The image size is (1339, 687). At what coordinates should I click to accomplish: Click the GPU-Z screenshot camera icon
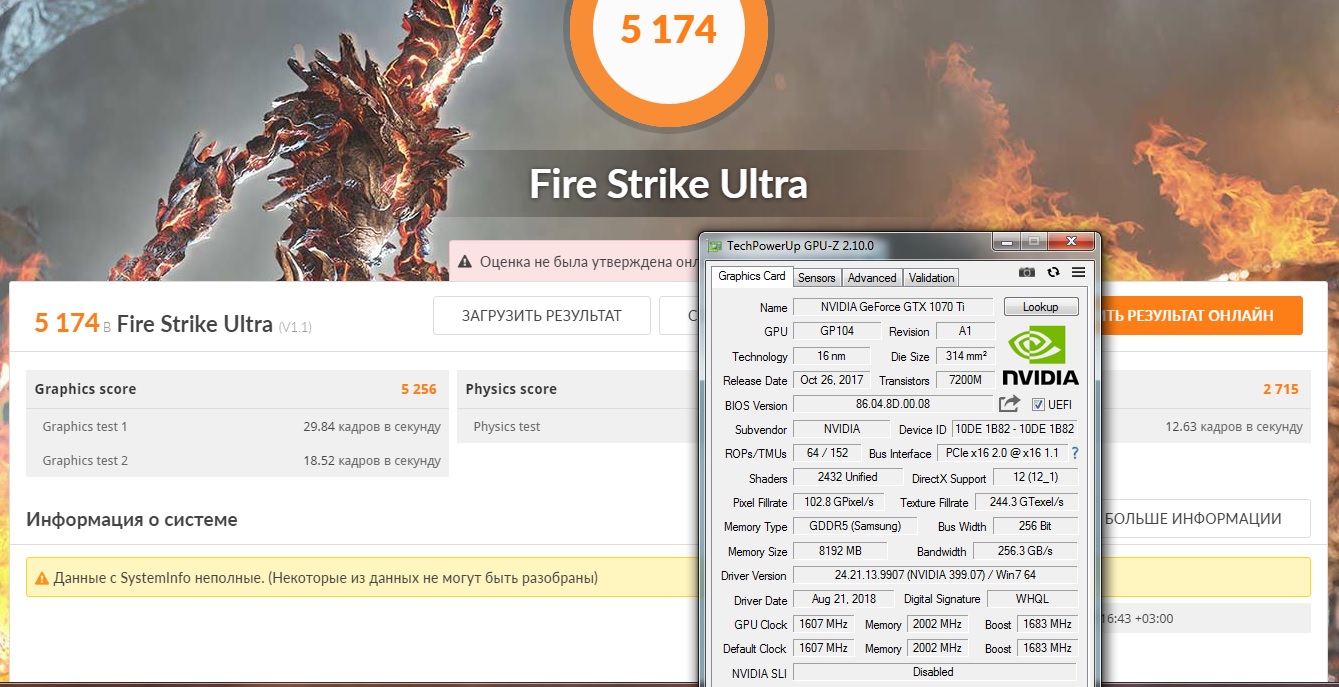1027,272
